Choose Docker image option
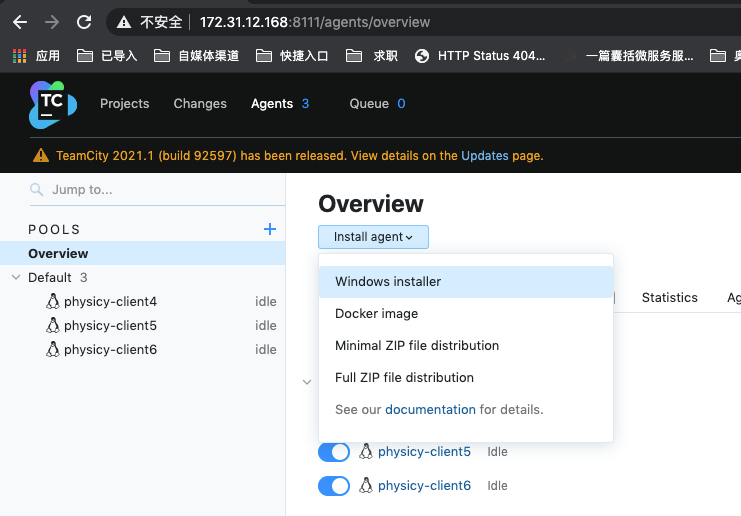 point(466,314)
